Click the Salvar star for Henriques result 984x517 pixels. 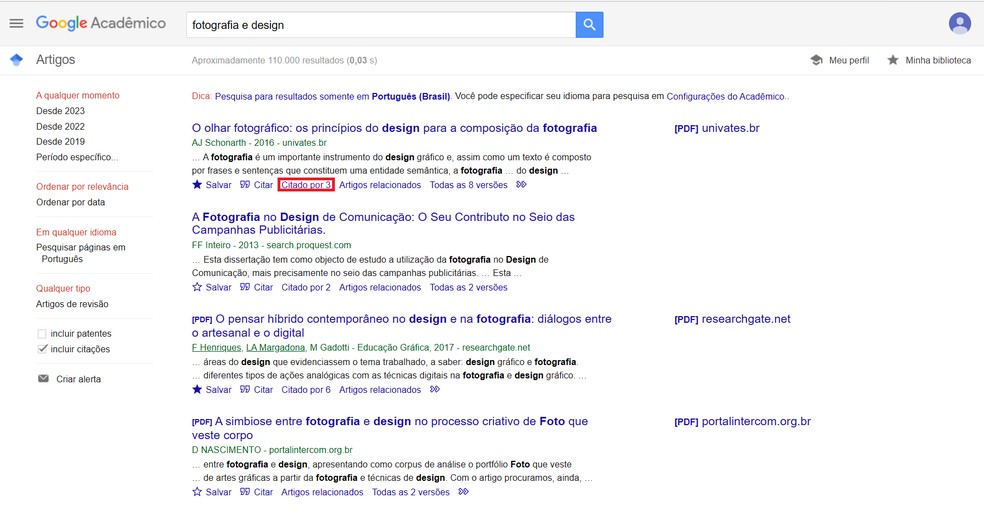pyautogui.click(x=197, y=389)
